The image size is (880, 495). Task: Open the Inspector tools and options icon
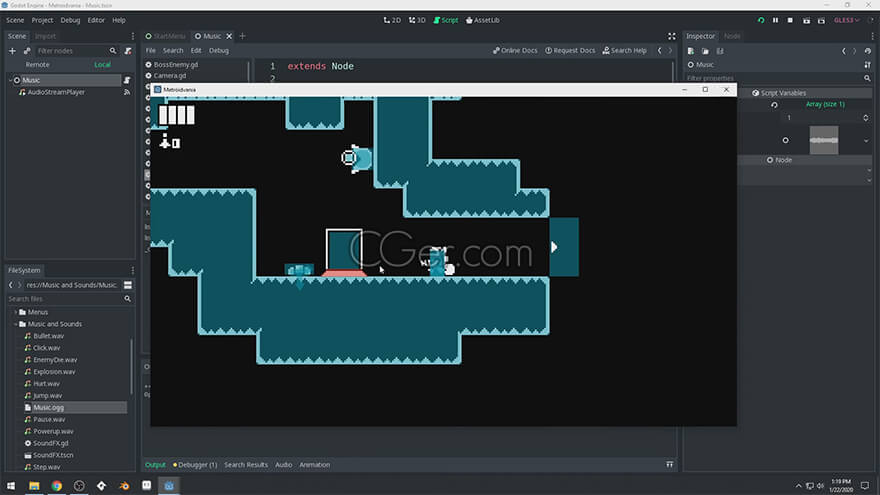pyautogui.click(x=868, y=65)
